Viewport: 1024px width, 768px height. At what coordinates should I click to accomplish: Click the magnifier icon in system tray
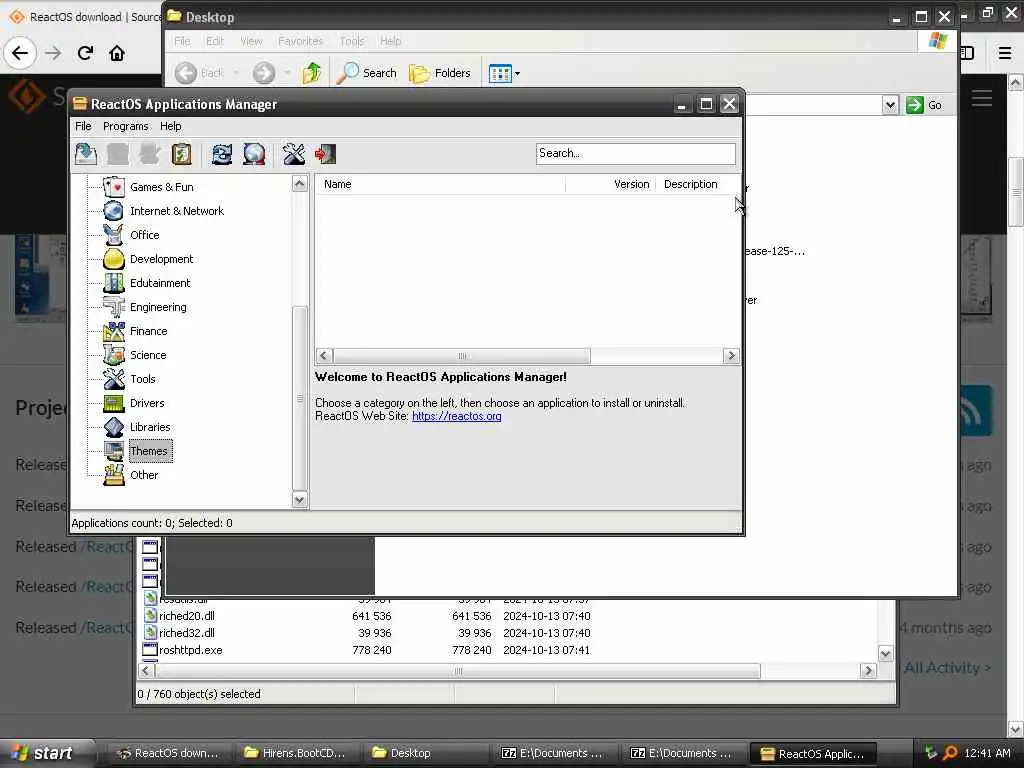click(x=950, y=753)
